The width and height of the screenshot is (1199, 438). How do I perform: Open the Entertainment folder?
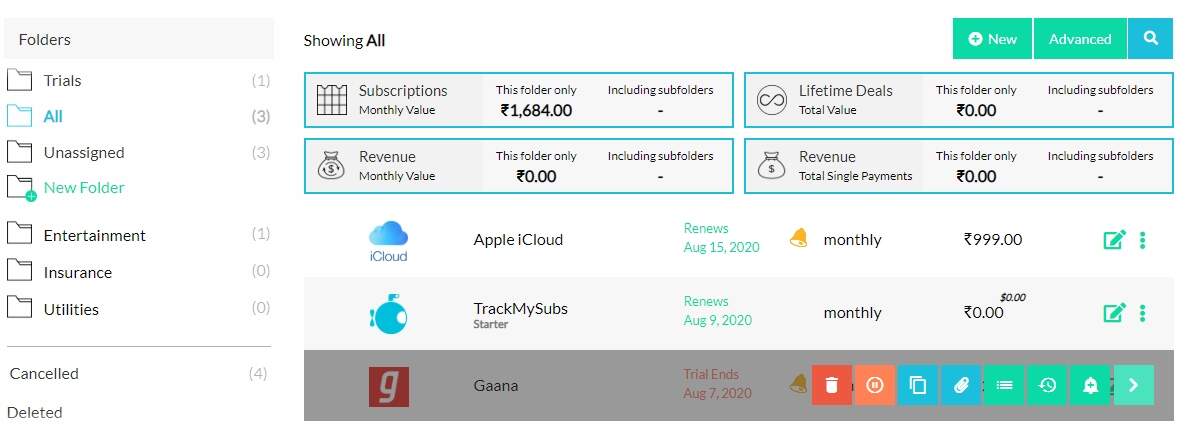point(94,236)
